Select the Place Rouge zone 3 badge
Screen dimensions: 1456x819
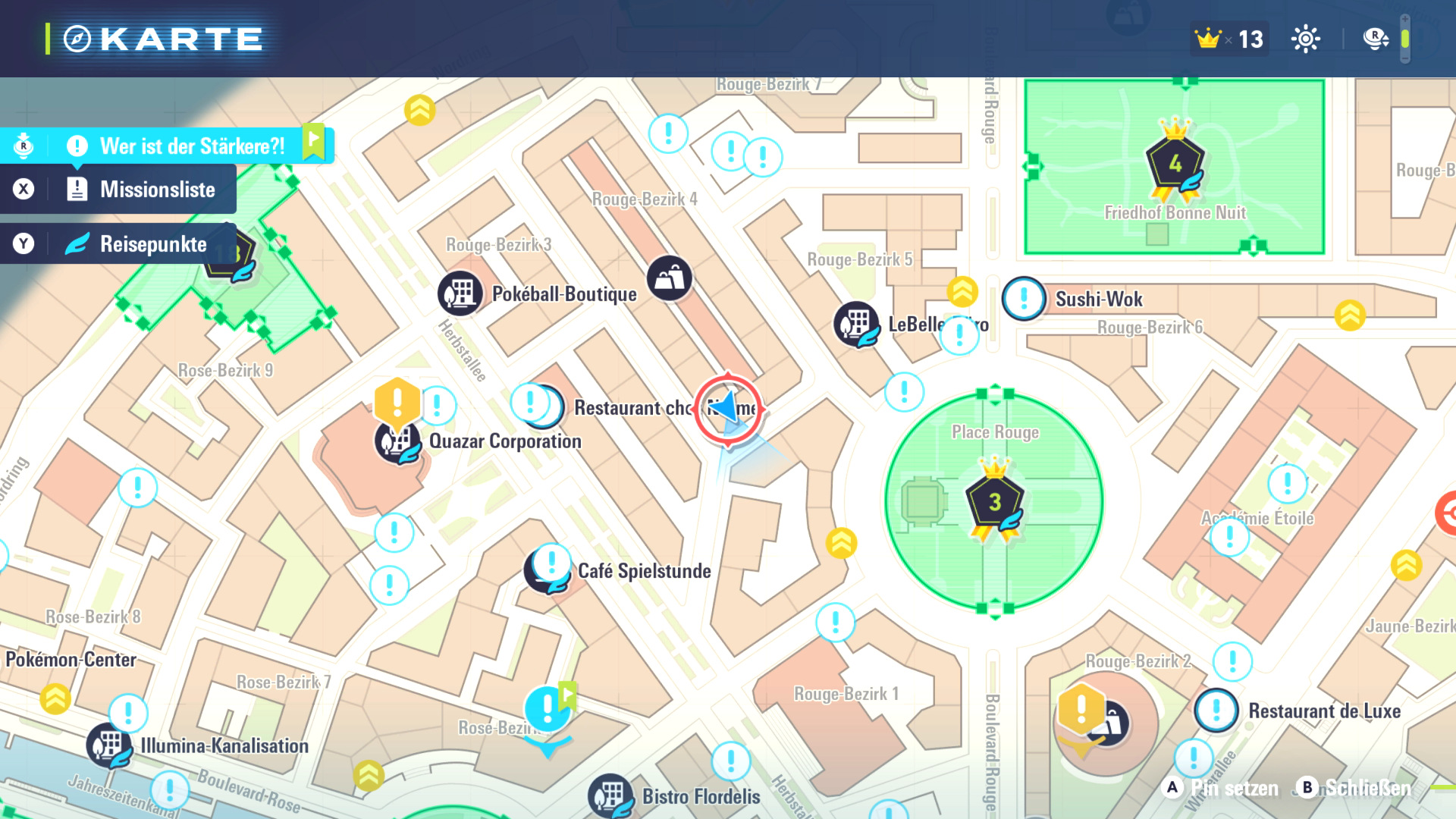tap(994, 501)
